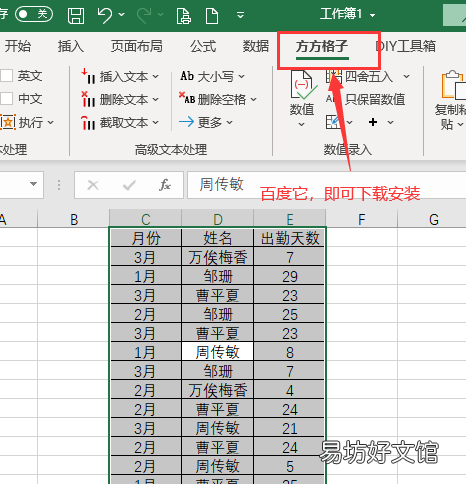466x484 pixels.
Task: Select column D header
Action: (x=218, y=219)
